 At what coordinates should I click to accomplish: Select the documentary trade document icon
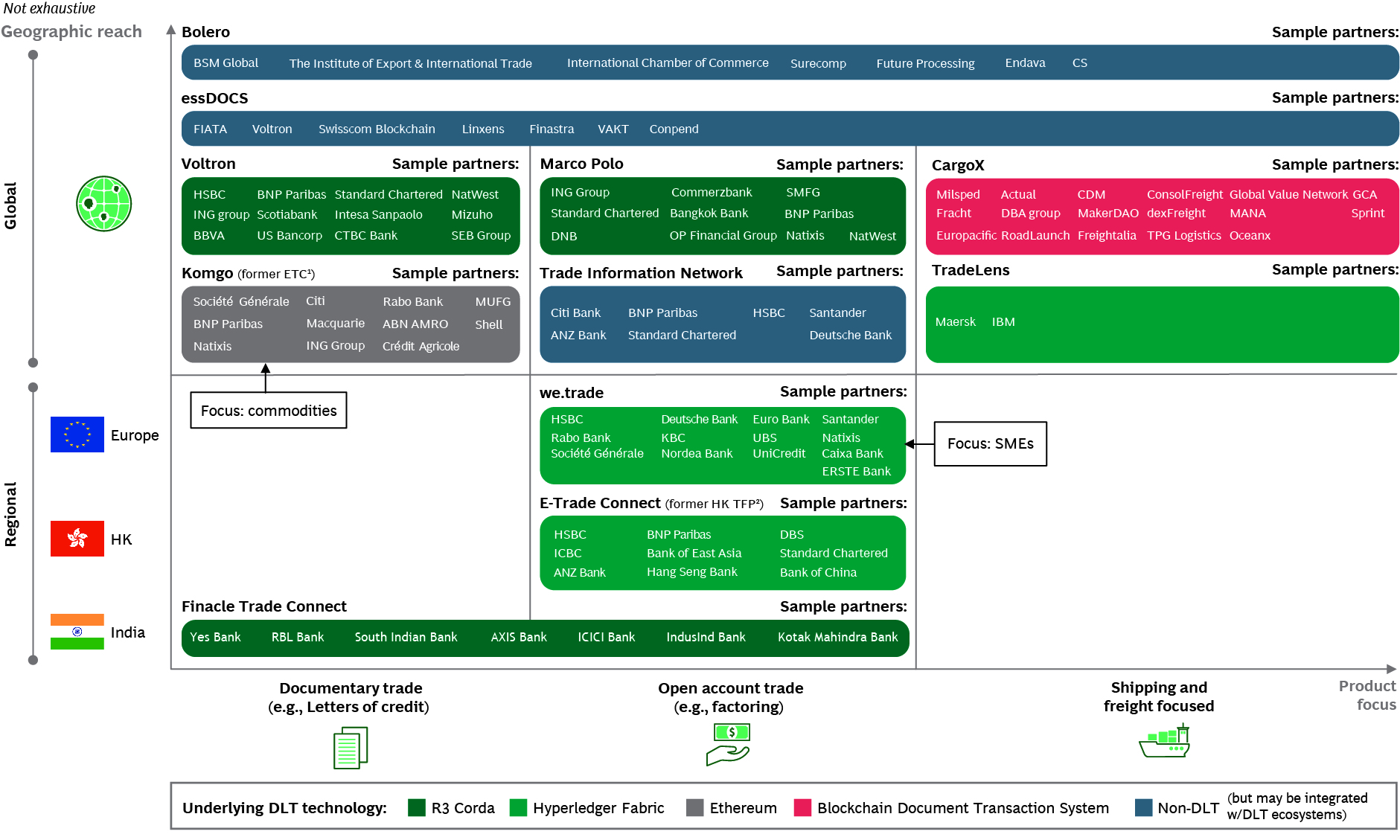coord(350,746)
